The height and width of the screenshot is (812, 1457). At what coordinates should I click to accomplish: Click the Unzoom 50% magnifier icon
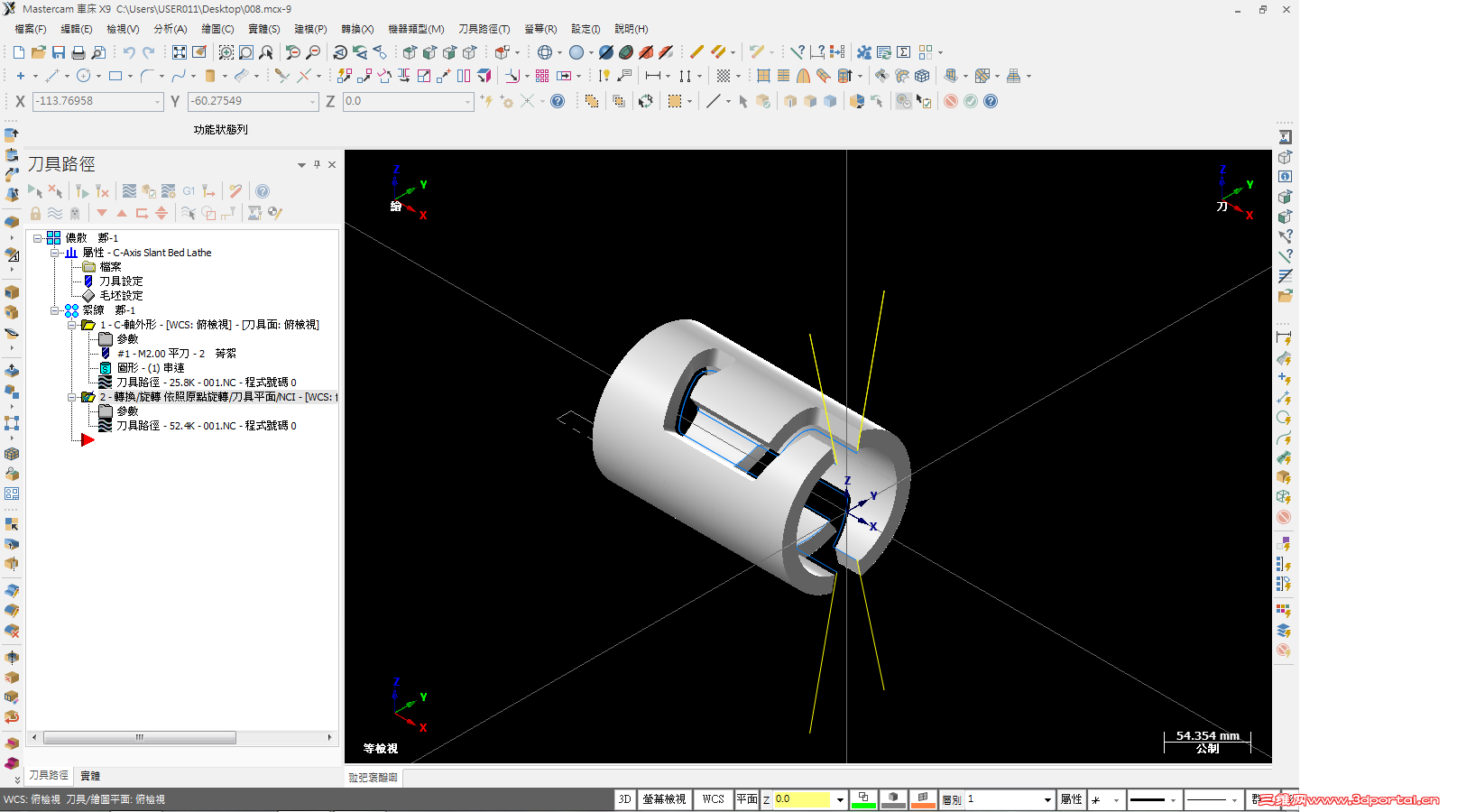point(293,52)
